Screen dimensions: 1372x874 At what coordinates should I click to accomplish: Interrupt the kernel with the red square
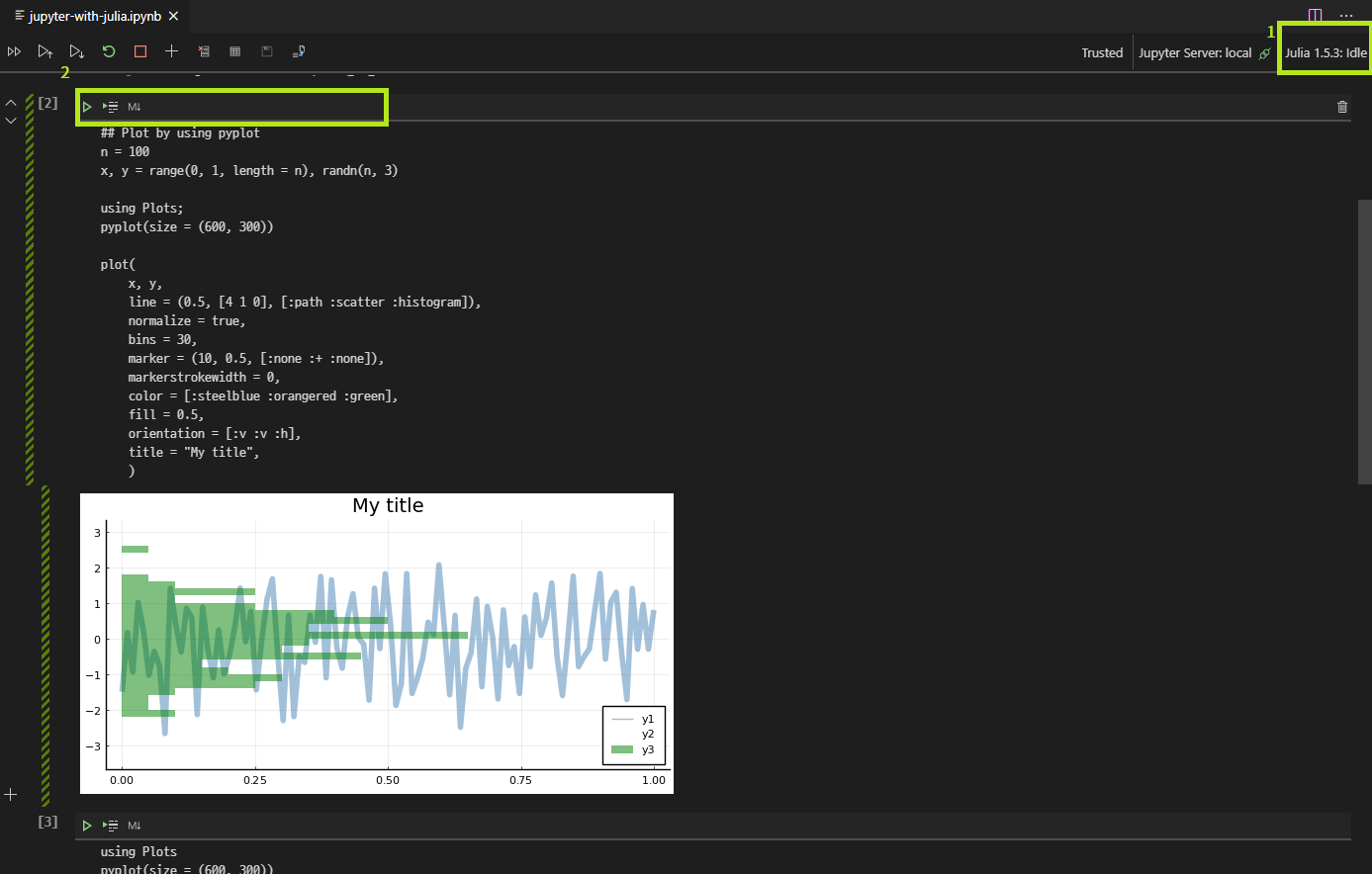point(140,51)
